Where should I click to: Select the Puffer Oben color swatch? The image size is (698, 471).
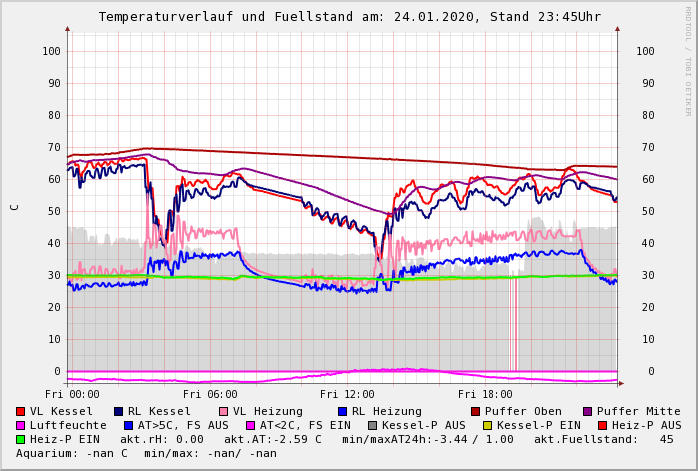pyautogui.click(x=476, y=411)
